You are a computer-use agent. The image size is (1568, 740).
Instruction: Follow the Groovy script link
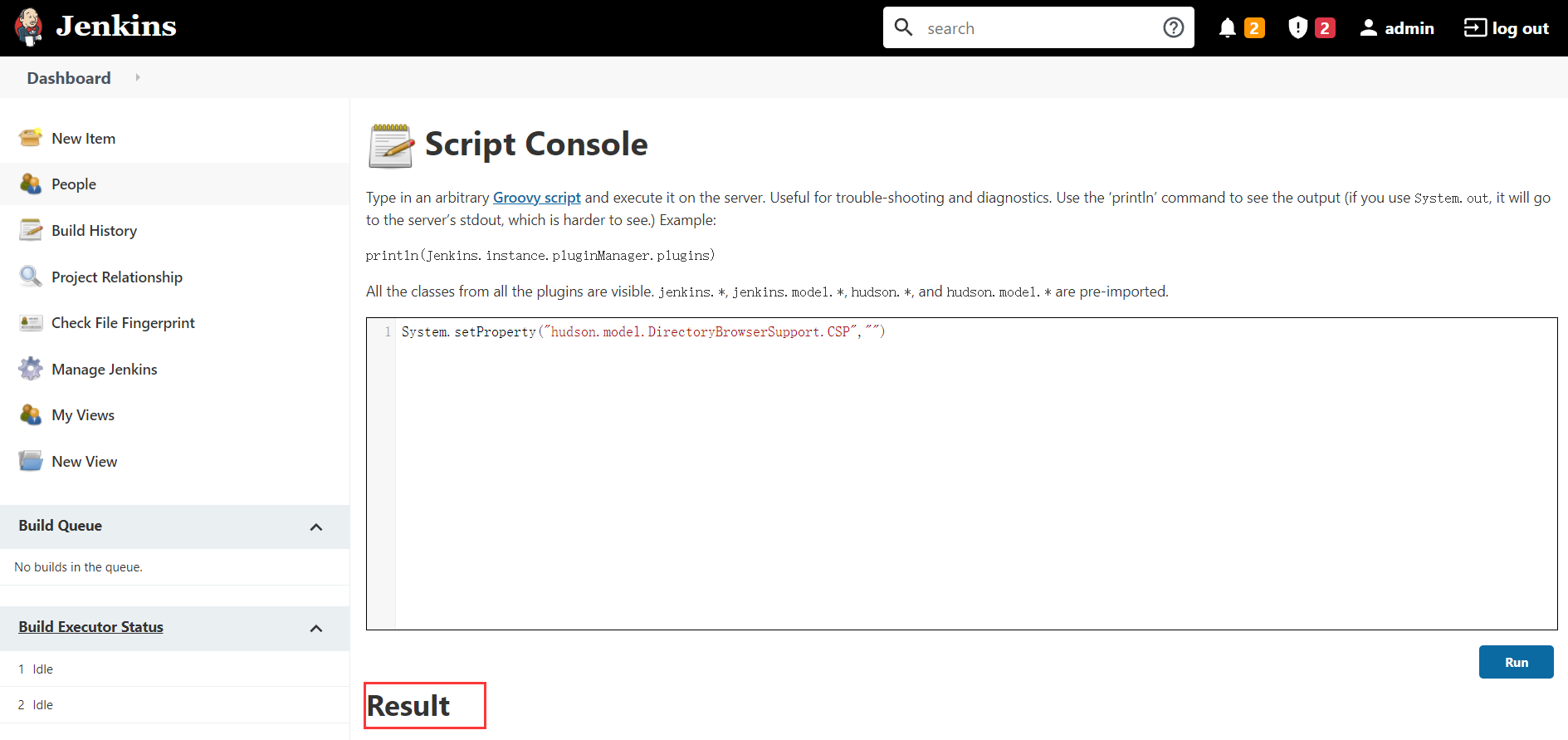(536, 198)
